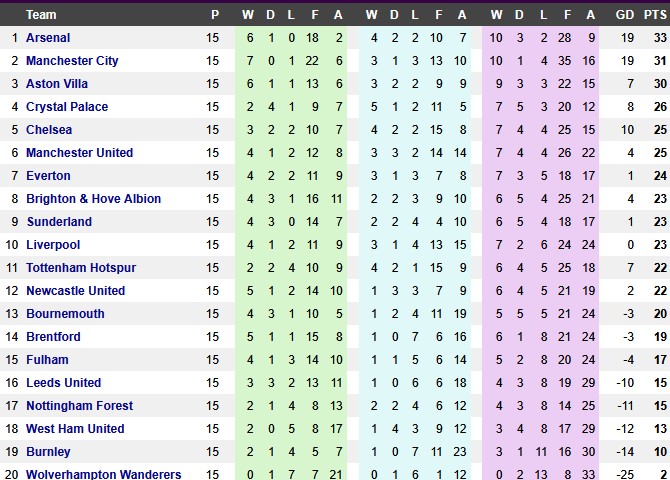670x480 pixels.
Task: Click the Team column header
Action: pos(41,15)
